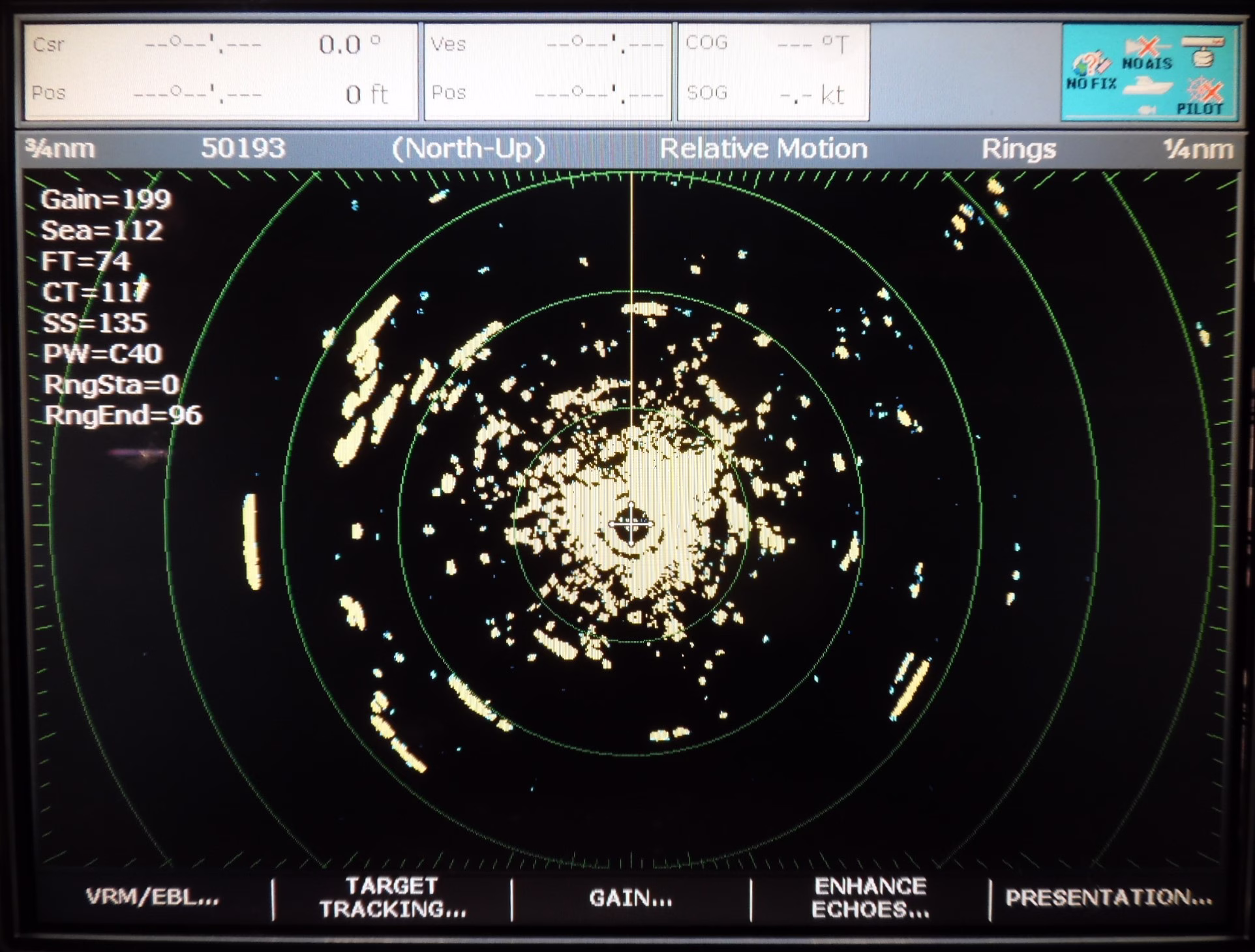Click the RngEnd=96 readout
This screenshot has width=1255, height=952.
(x=123, y=415)
